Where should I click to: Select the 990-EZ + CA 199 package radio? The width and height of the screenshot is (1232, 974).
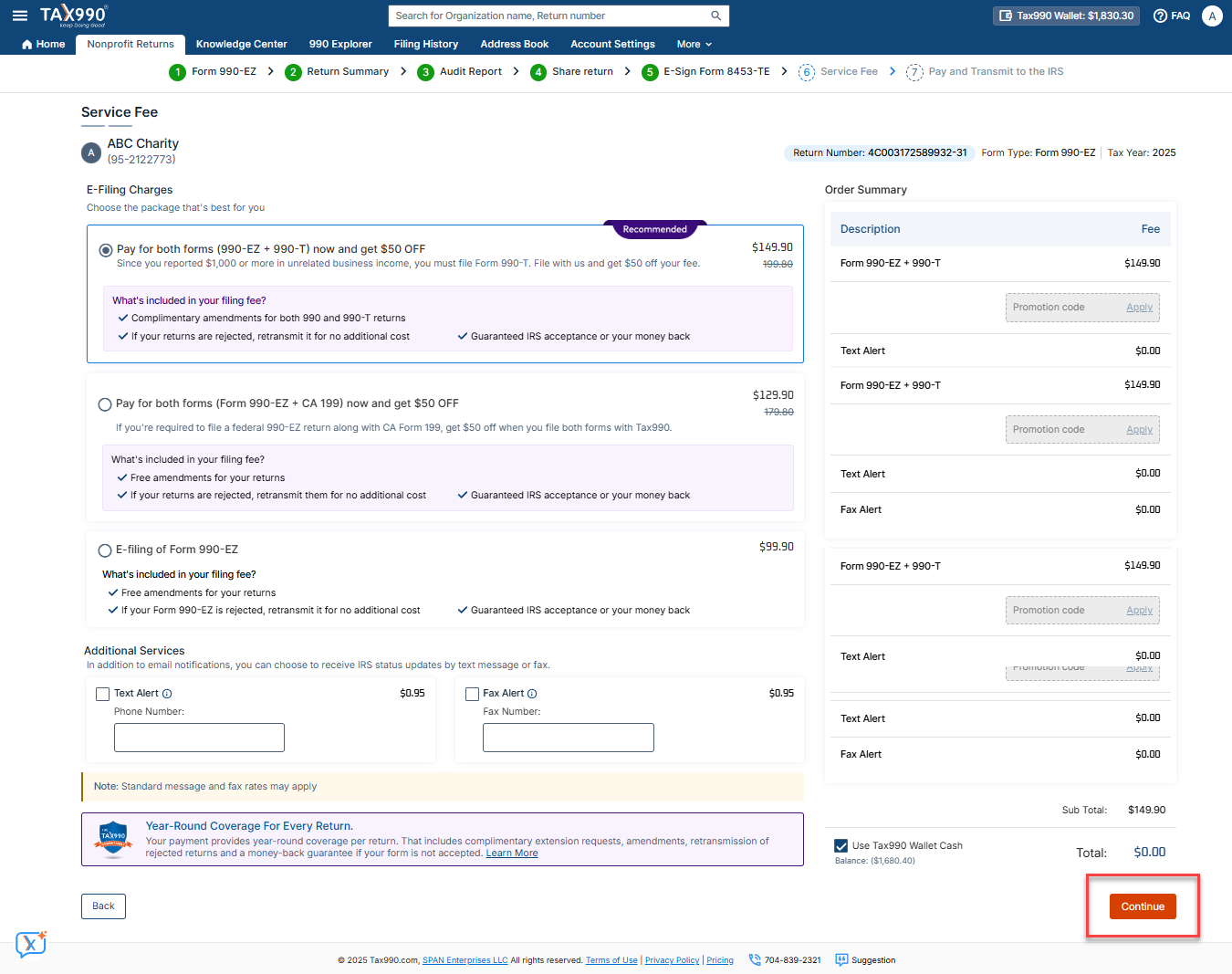coord(105,404)
